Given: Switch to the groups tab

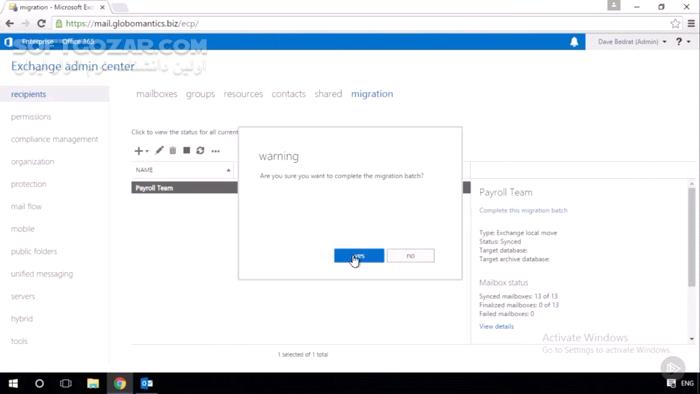Looking at the screenshot, I should (x=200, y=94).
